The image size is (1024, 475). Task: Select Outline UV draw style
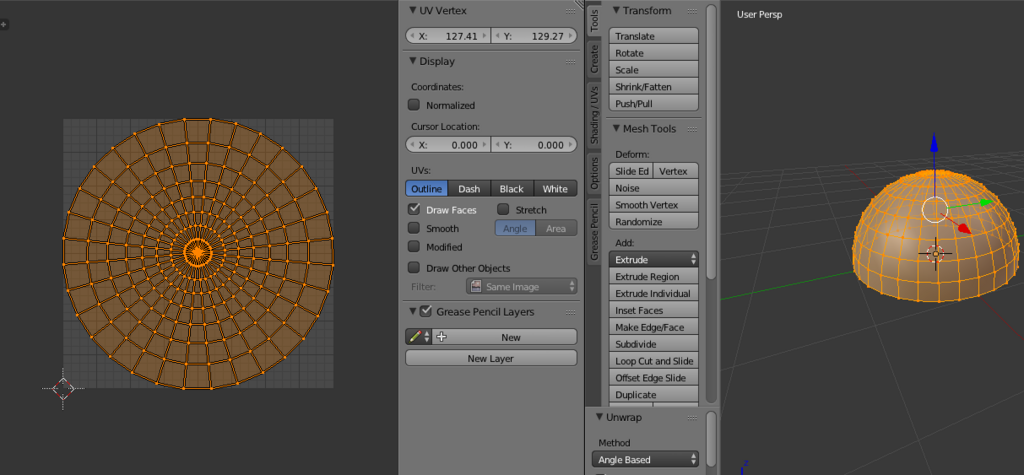coord(427,189)
